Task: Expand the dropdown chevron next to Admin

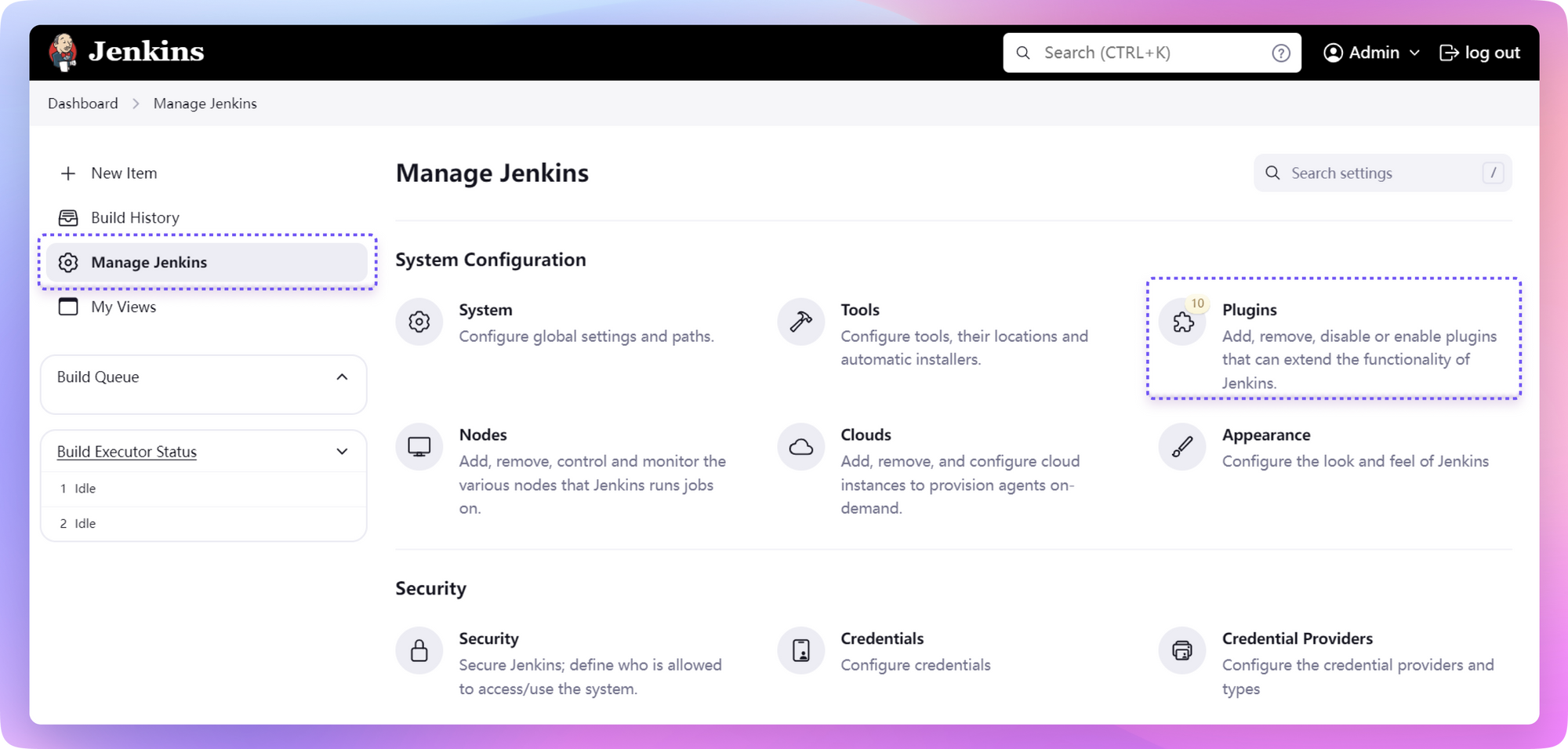Action: (1414, 53)
